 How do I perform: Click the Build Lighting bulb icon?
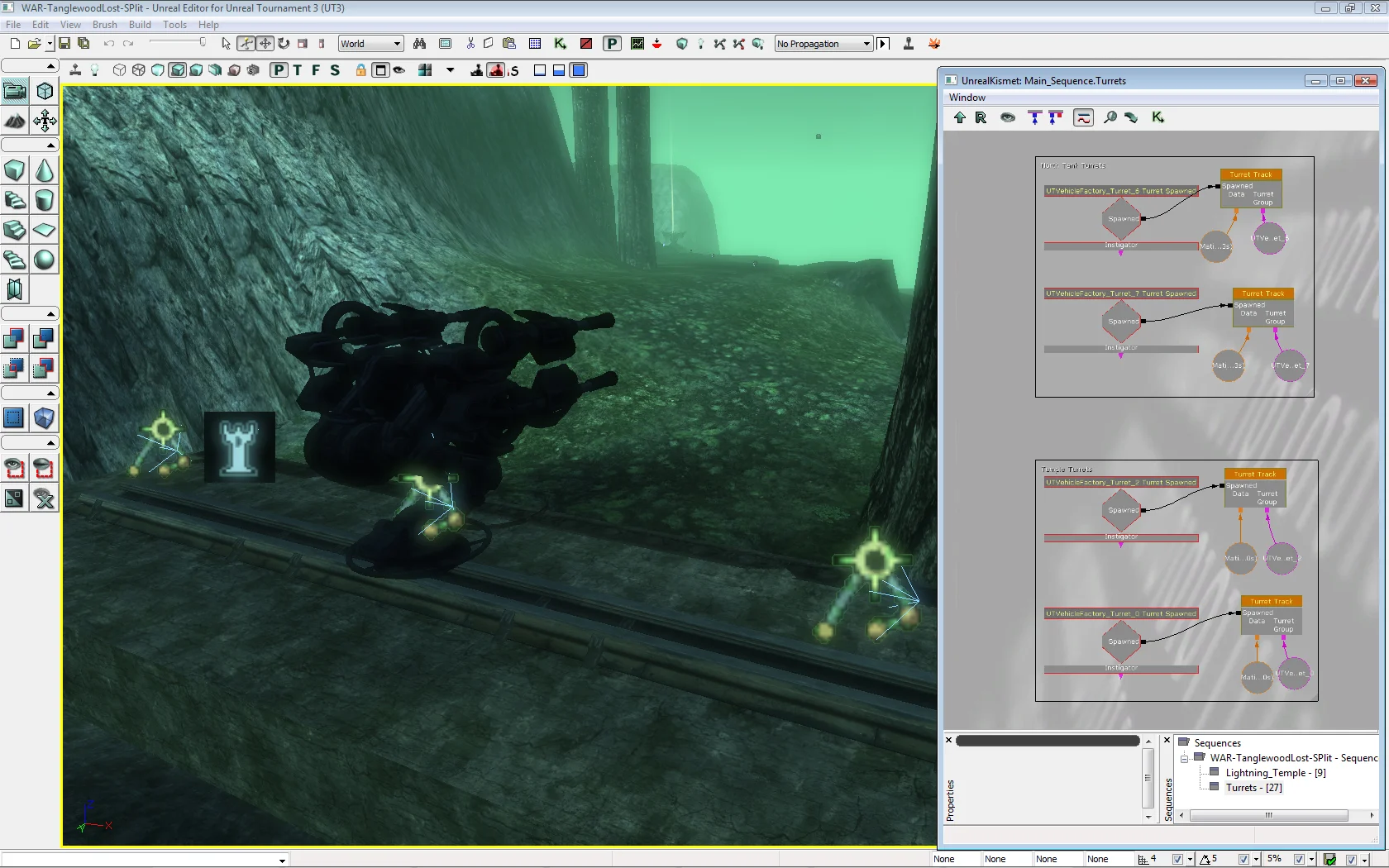pyautogui.click(x=701, y=44)
